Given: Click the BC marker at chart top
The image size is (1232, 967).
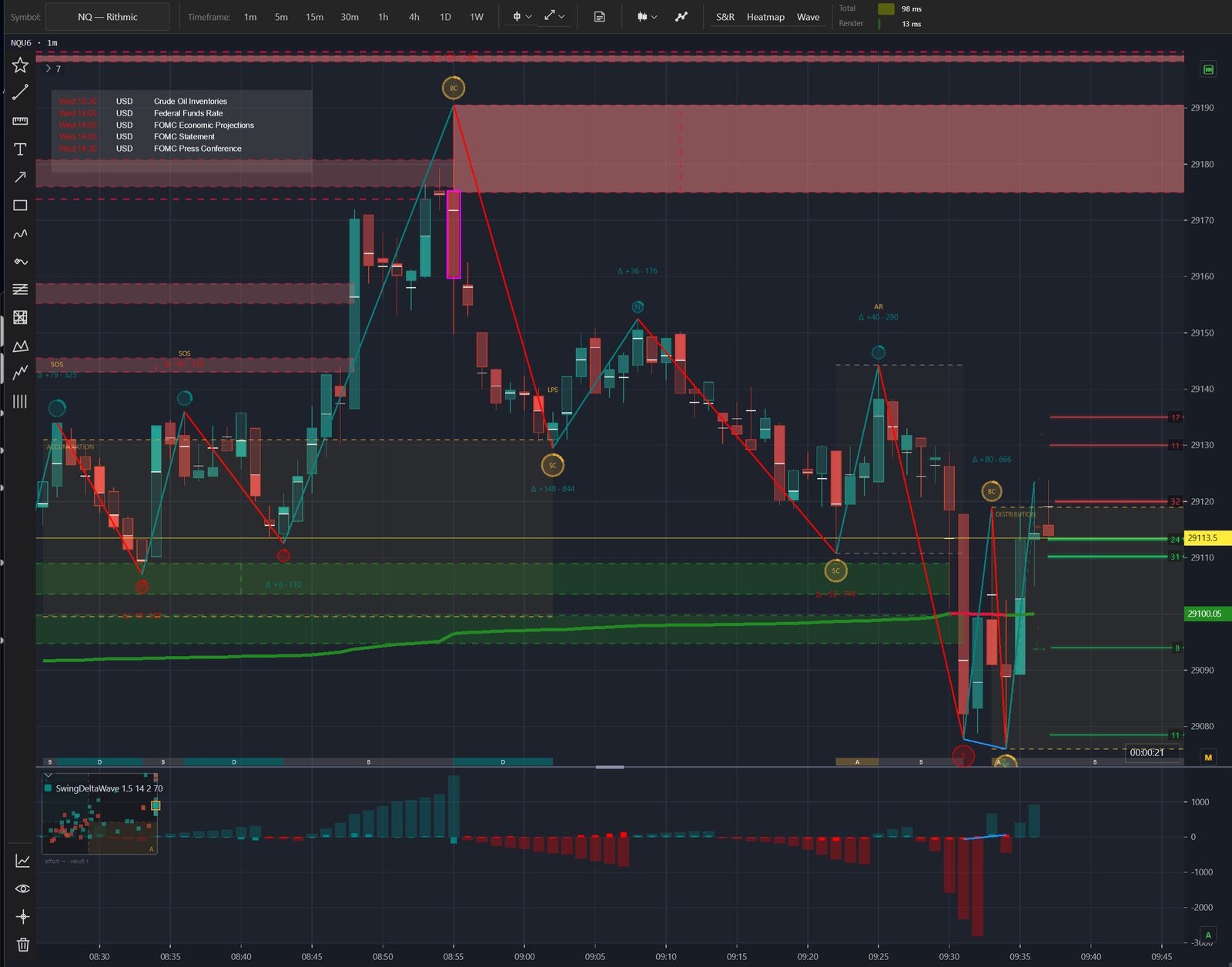Looking at the screenshot, I should (454, 88).
